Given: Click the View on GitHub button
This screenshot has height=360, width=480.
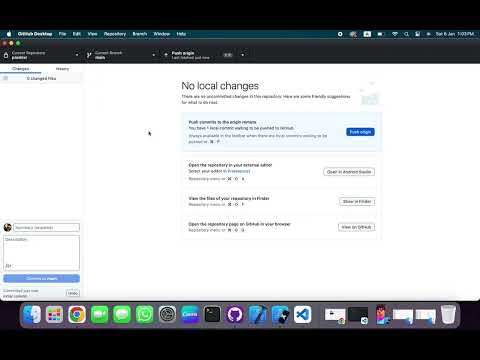Looking at the screenshot, I should (356, 227).
